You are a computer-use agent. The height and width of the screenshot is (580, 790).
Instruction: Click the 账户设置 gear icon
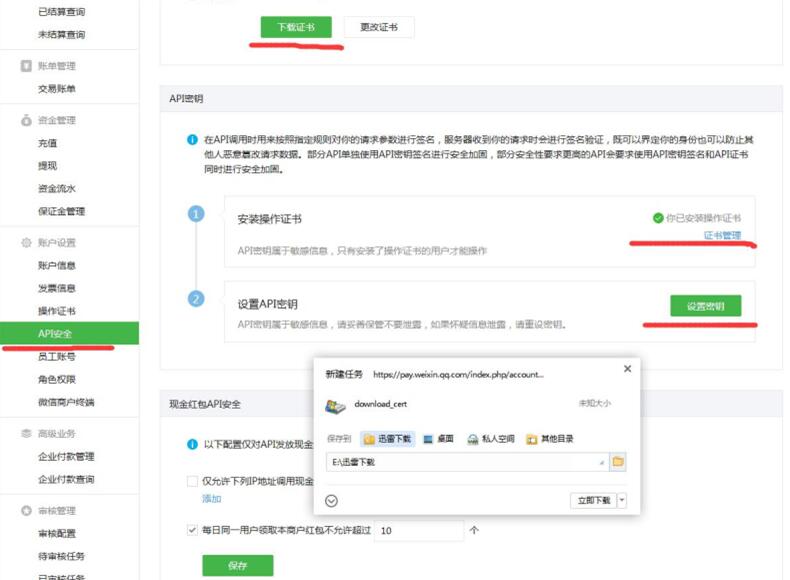(x=26, y=243)
